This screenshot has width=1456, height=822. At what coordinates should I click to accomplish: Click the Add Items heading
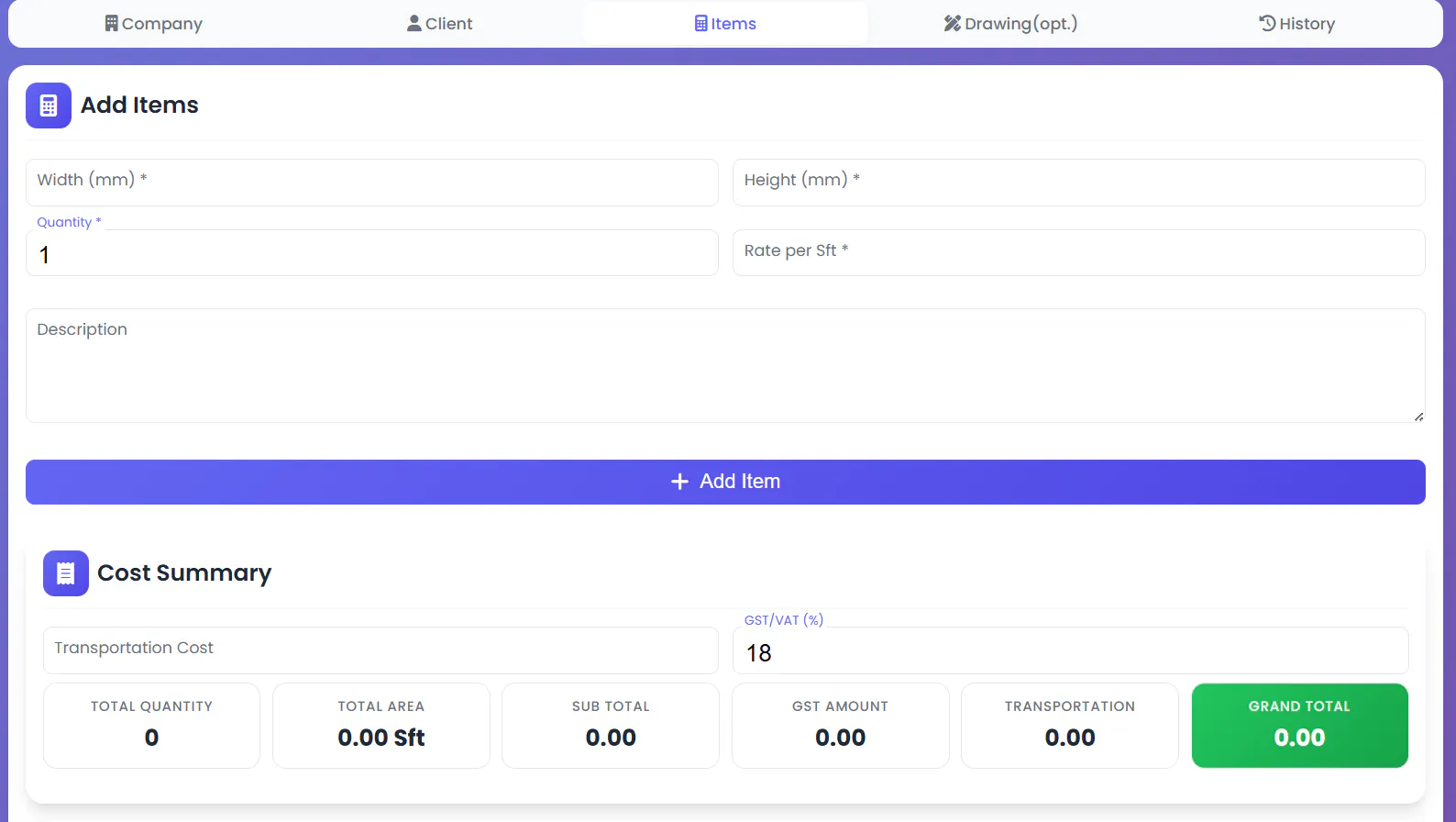139,106
